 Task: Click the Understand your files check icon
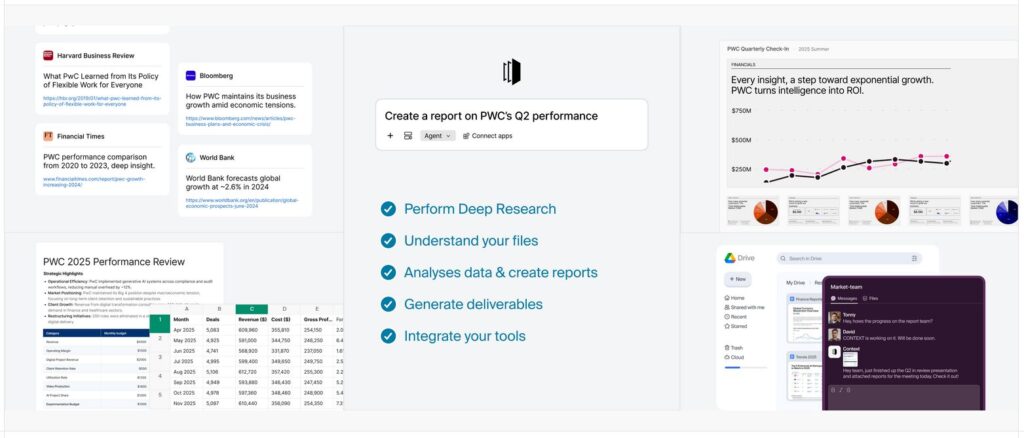tap(388, 241)
